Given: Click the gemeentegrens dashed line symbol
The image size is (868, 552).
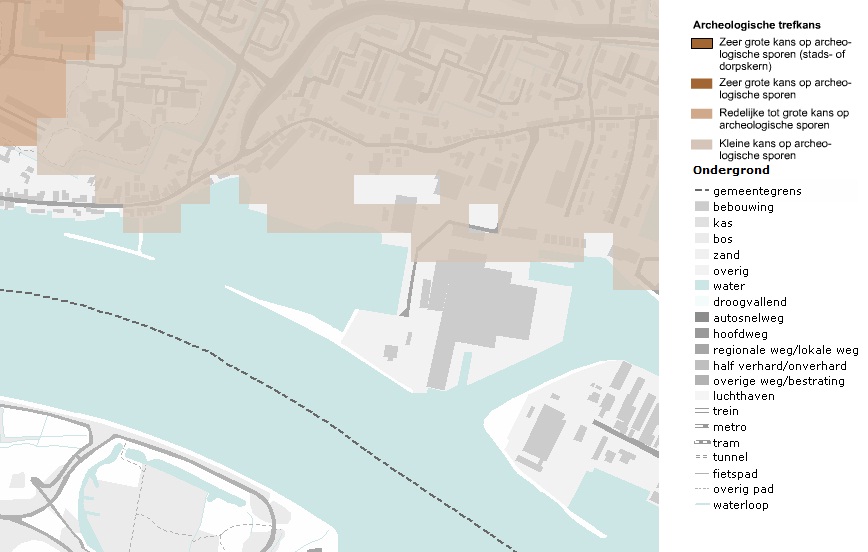Looking at the screenshot, I should [x=701, y=190].
